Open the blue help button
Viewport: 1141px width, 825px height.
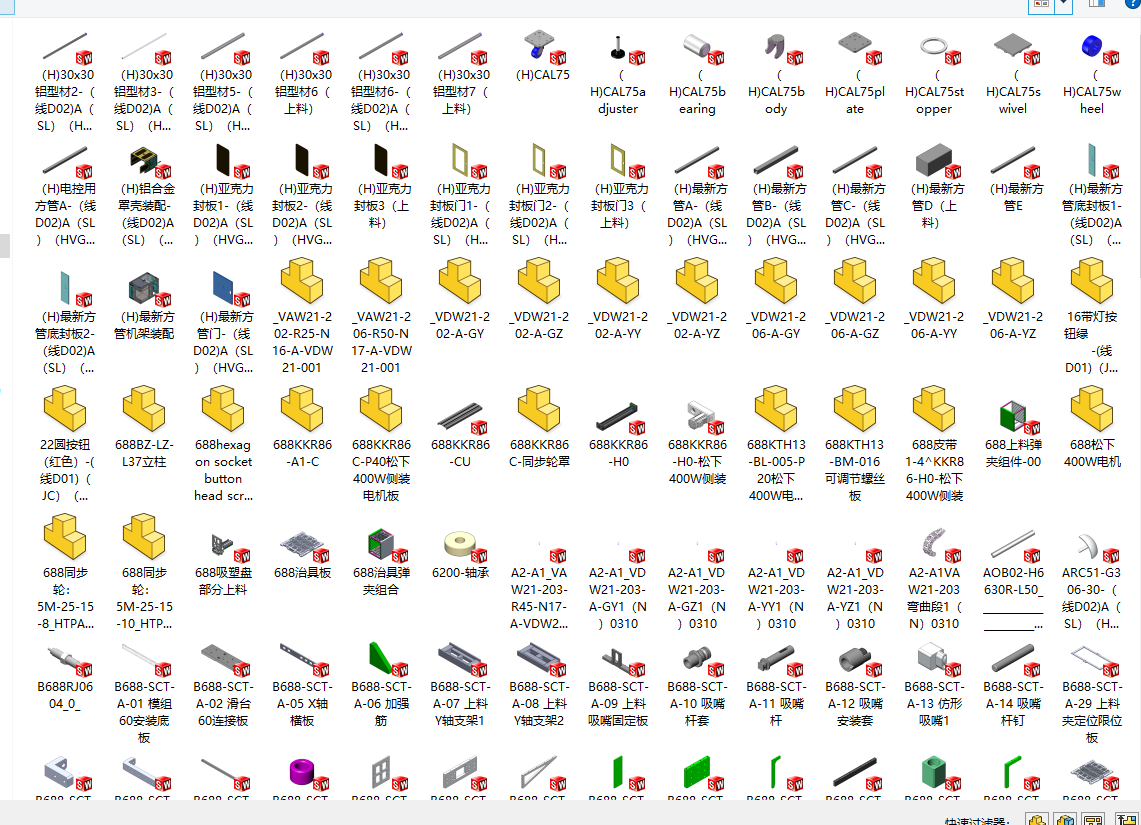1134,3
